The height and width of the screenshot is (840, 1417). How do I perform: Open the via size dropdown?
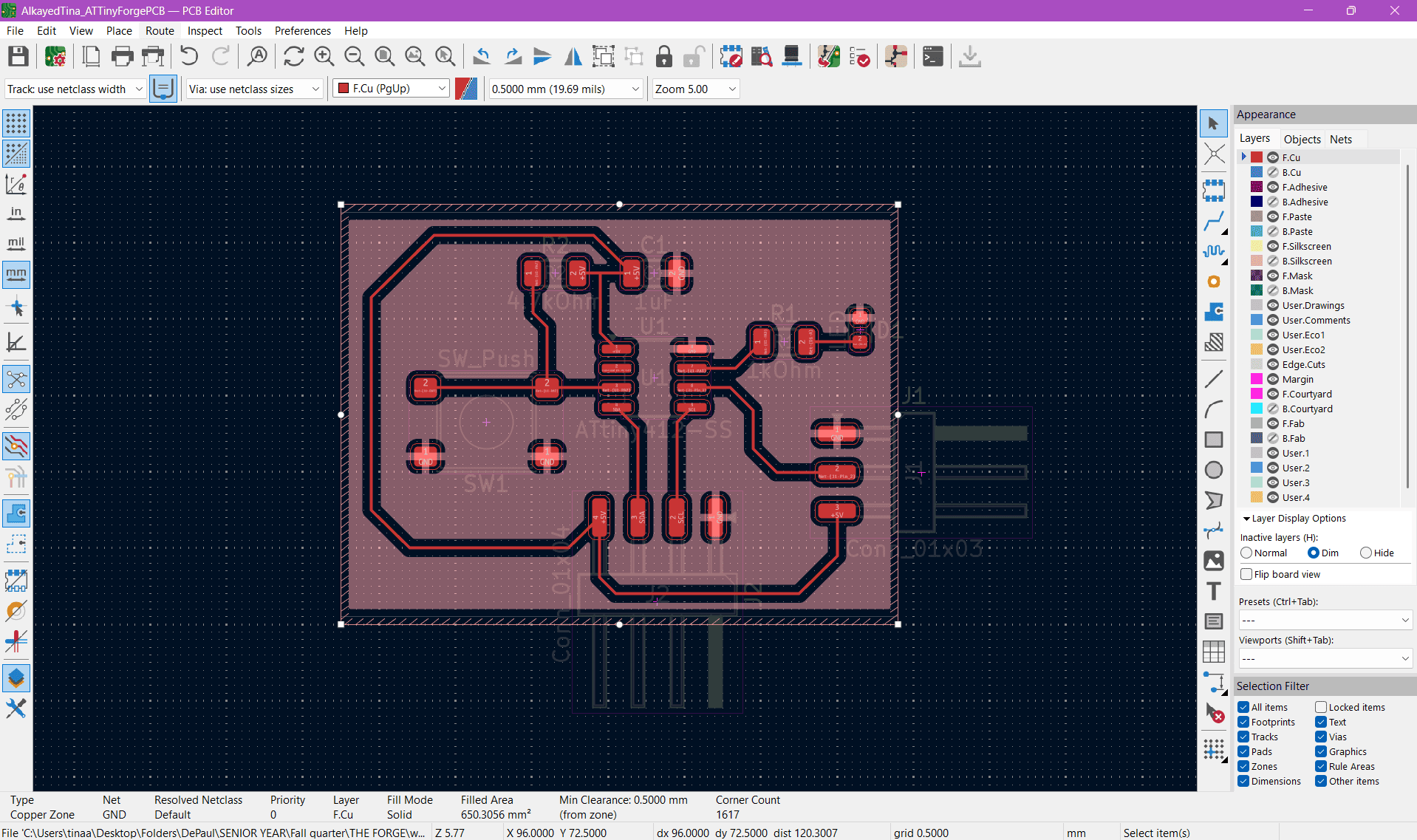pos(316,88)
